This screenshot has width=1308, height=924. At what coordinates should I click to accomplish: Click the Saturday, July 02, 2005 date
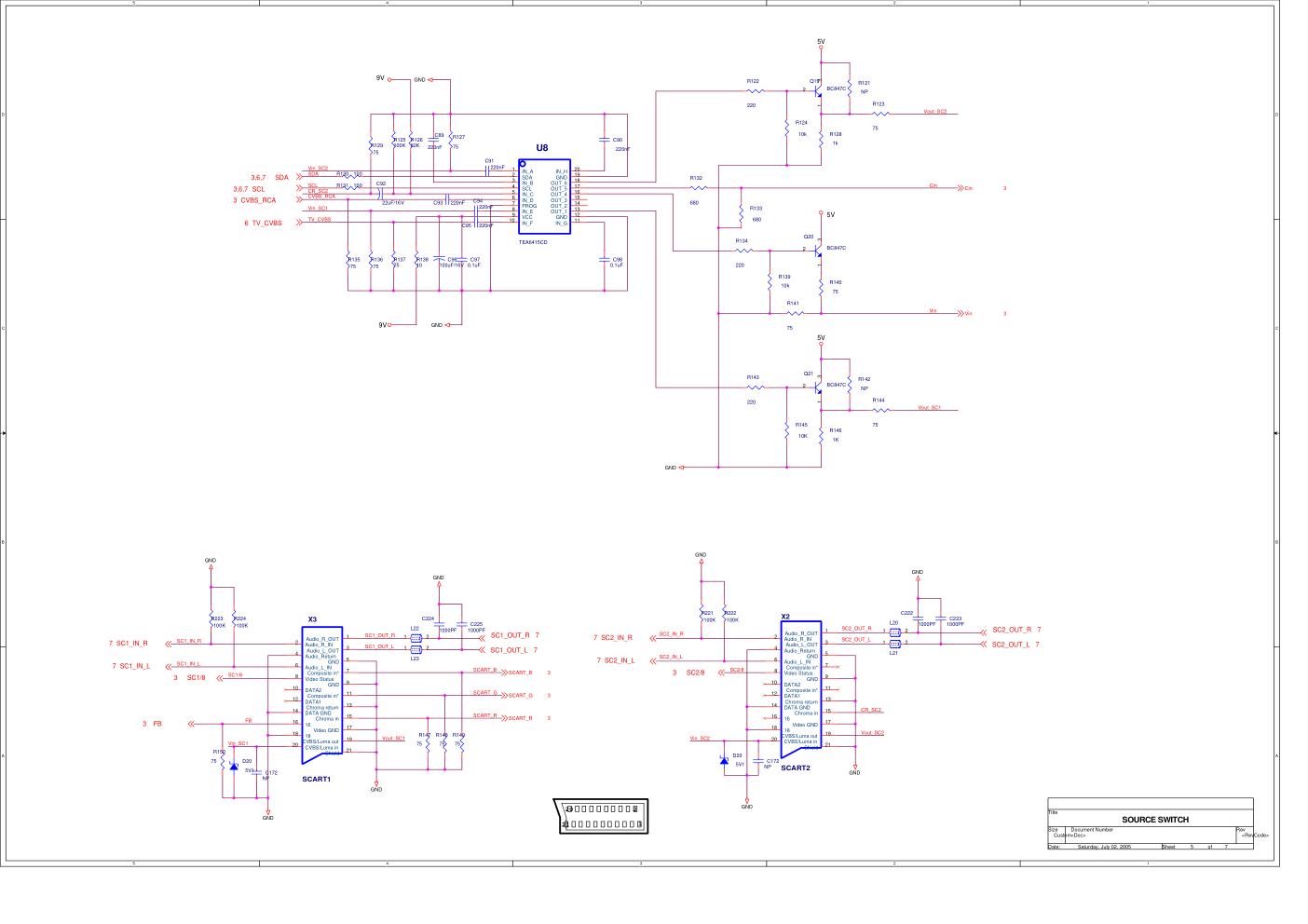point(1104,847)
